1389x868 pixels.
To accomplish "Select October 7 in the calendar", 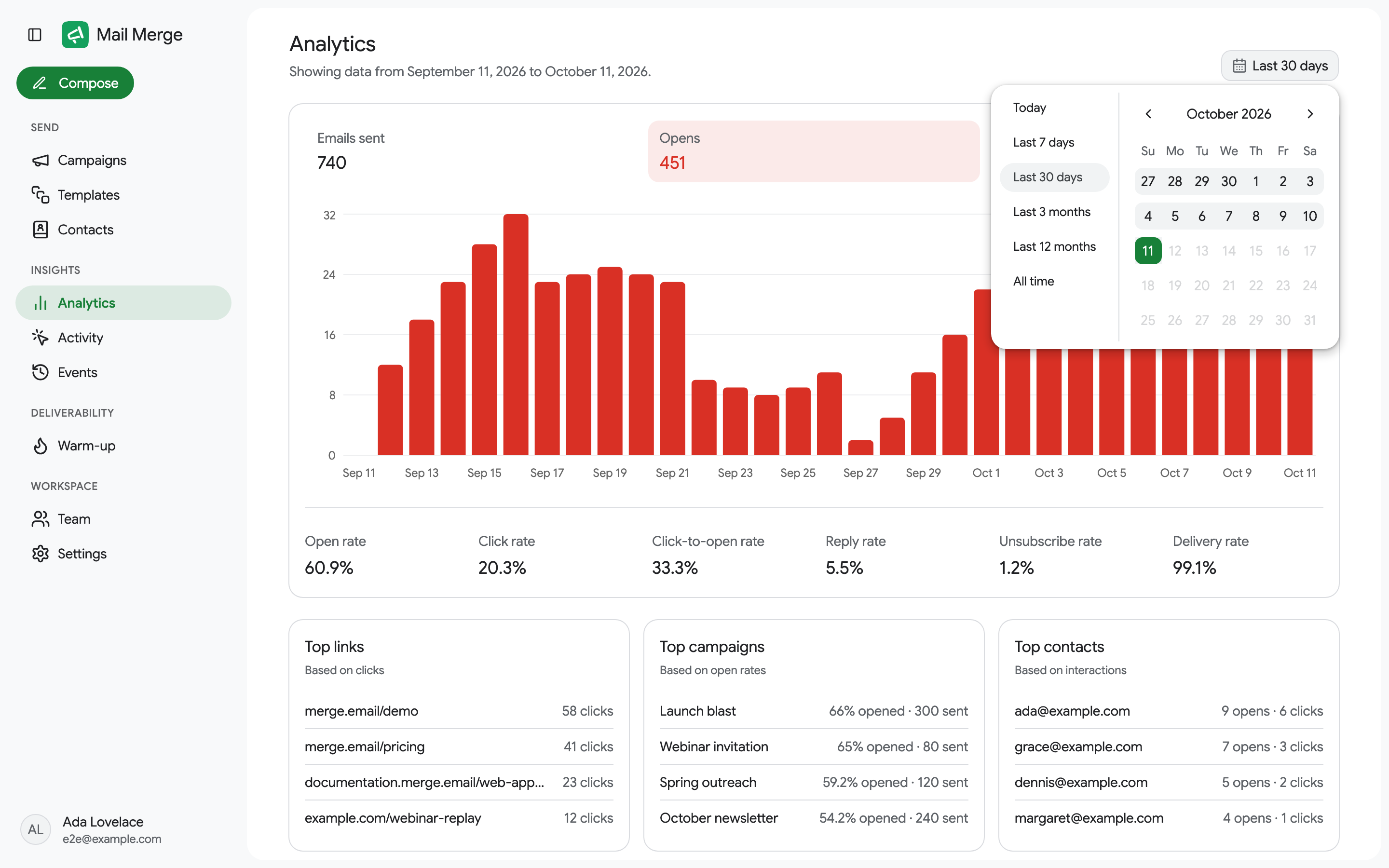I will click(1229, 216).
